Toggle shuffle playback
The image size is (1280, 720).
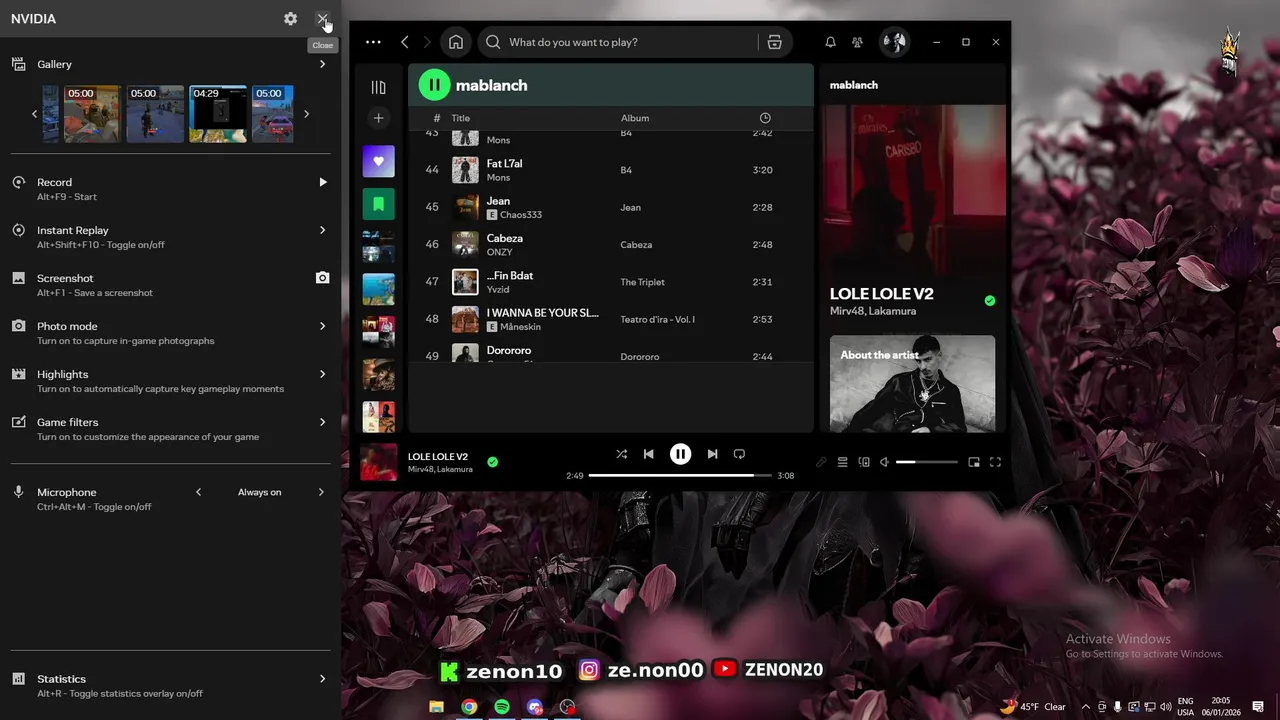(x=621, y=454)
